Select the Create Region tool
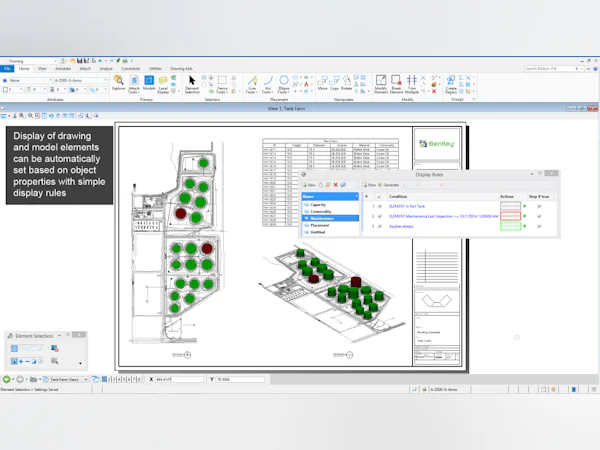The height and width of the screenshot is (450, 600). [451, 84]
